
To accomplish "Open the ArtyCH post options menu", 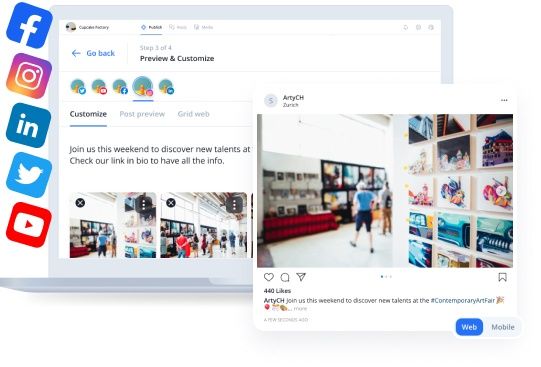I will (x=504, y=100).
